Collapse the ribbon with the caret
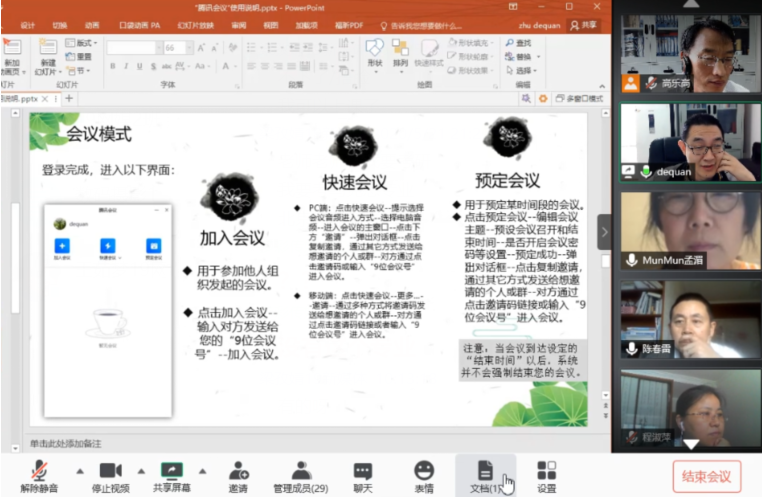Screen dimensions: 762x497 point(602,86)
